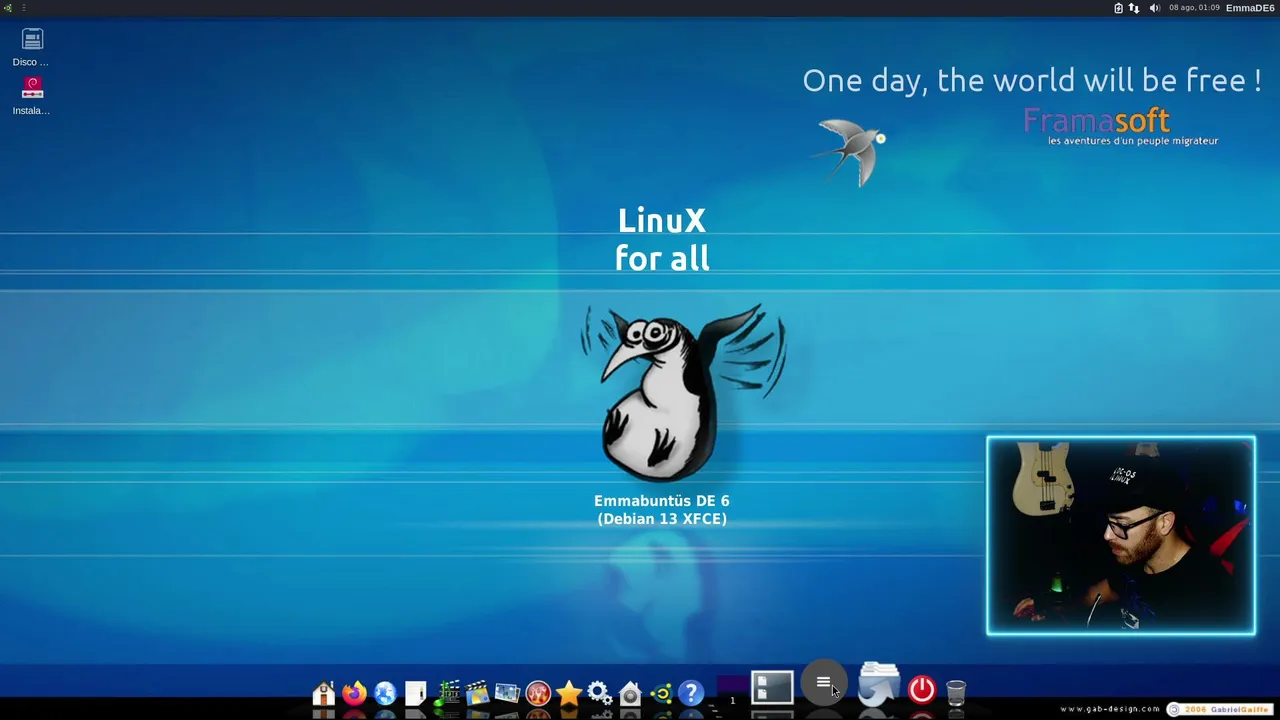Open the photo stack dock icon

click(508, 693)
